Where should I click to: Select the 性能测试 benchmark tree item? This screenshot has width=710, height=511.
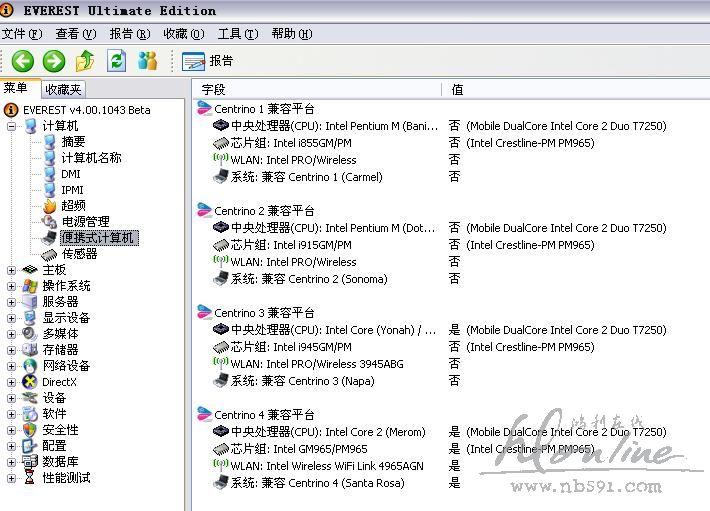tap(66, 478)
